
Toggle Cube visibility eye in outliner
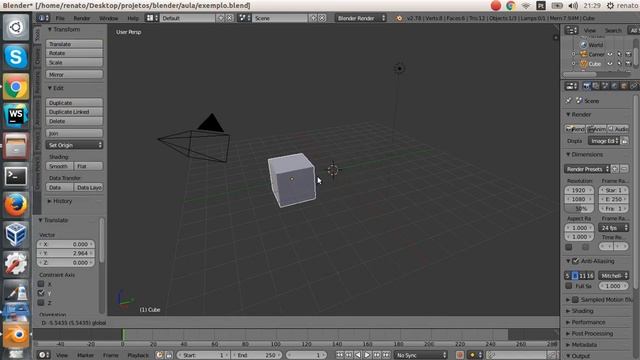pos(610,64)
